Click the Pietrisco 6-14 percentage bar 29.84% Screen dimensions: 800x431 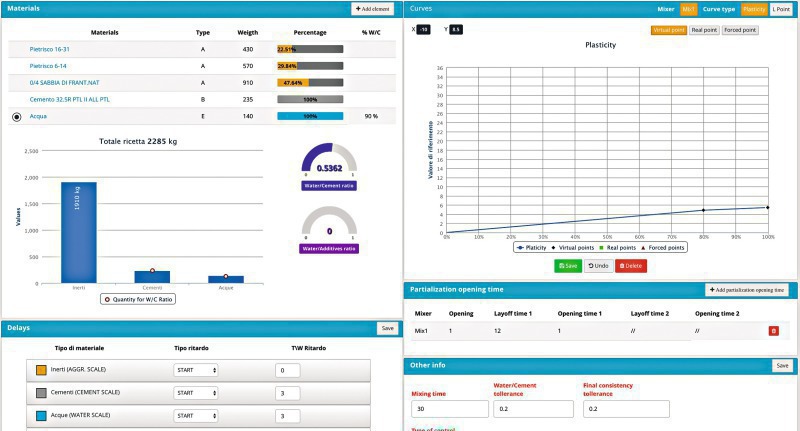[x=310, y=66]
